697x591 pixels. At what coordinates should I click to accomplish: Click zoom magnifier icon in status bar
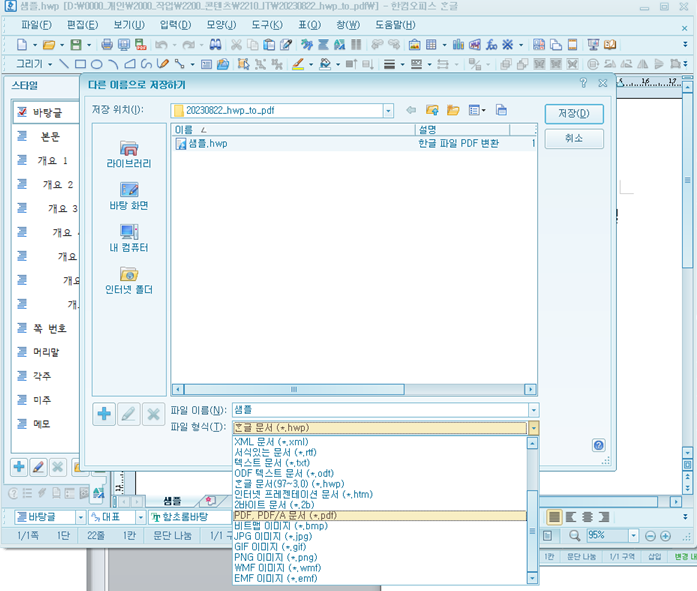tap(574, 535)
